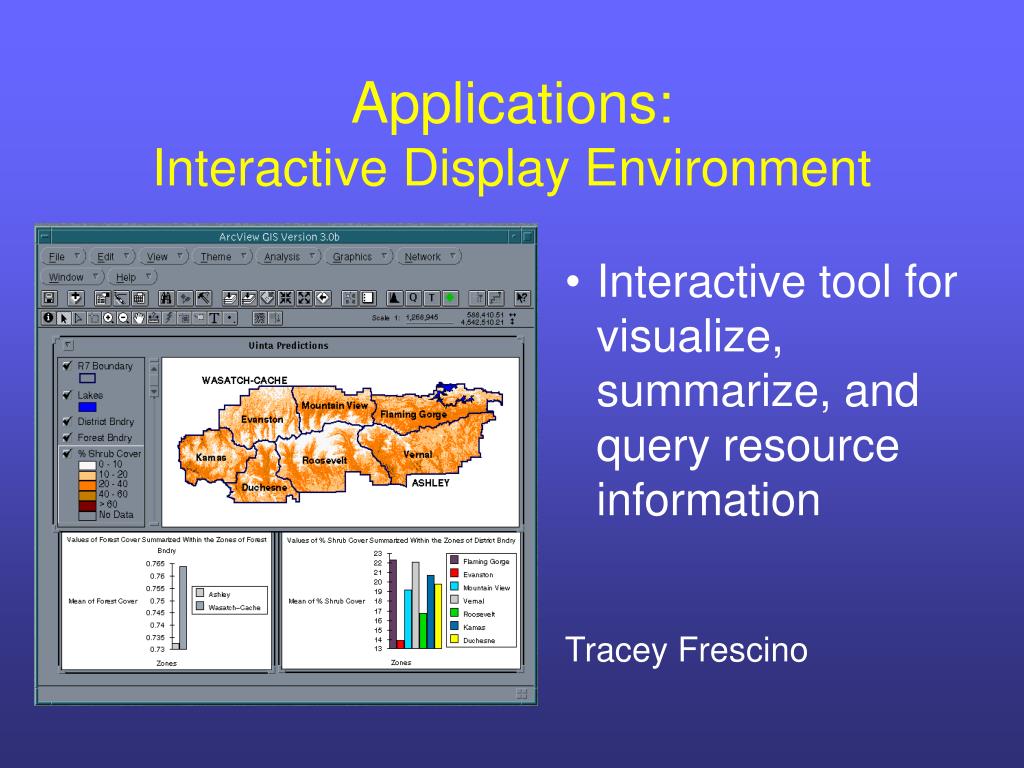Select the Pan hand tool
Image resolution: width=1024 pixels, height=768 pixels.
coord(138,318)
